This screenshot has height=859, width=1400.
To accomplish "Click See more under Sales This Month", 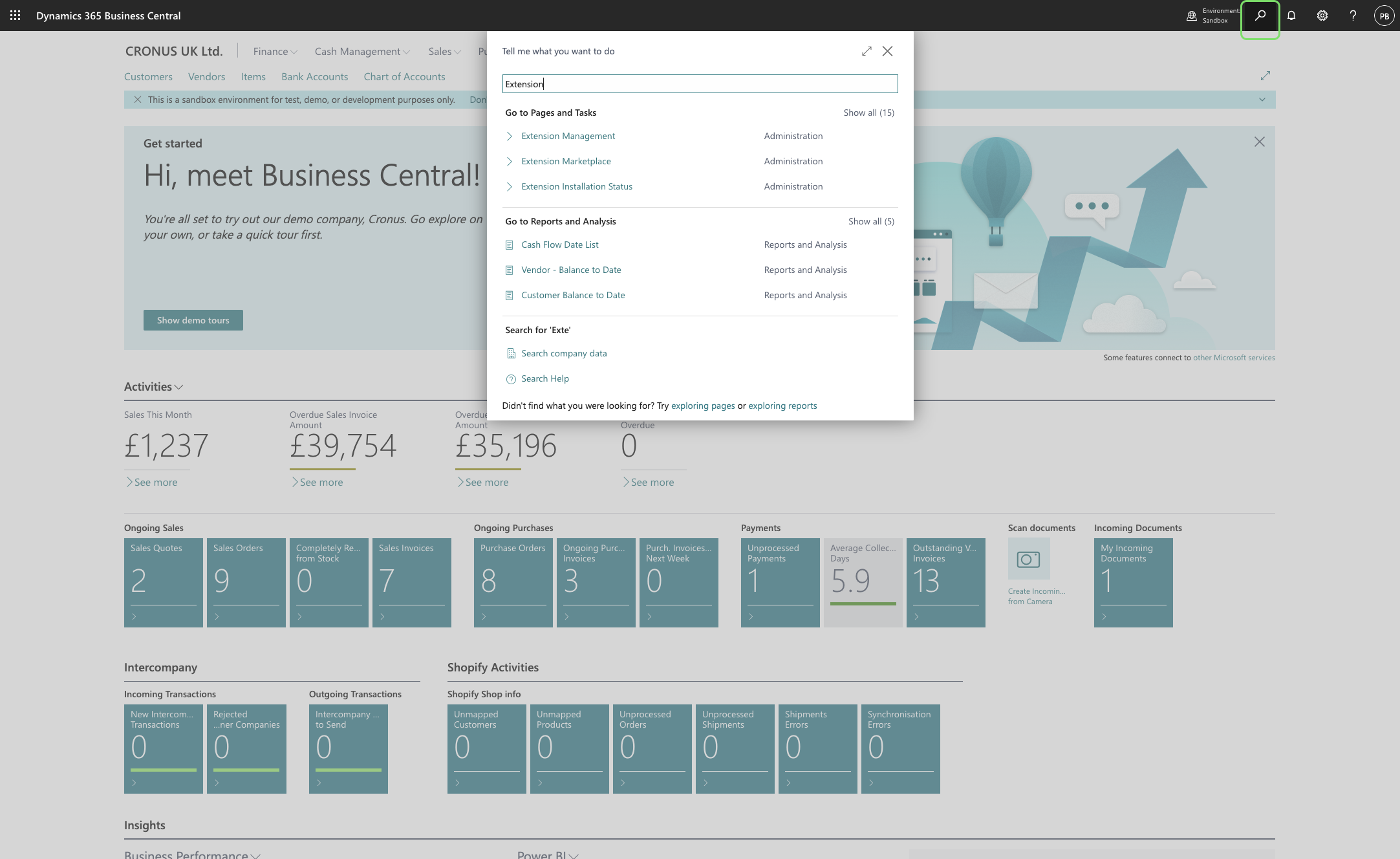I will [152, 483].
